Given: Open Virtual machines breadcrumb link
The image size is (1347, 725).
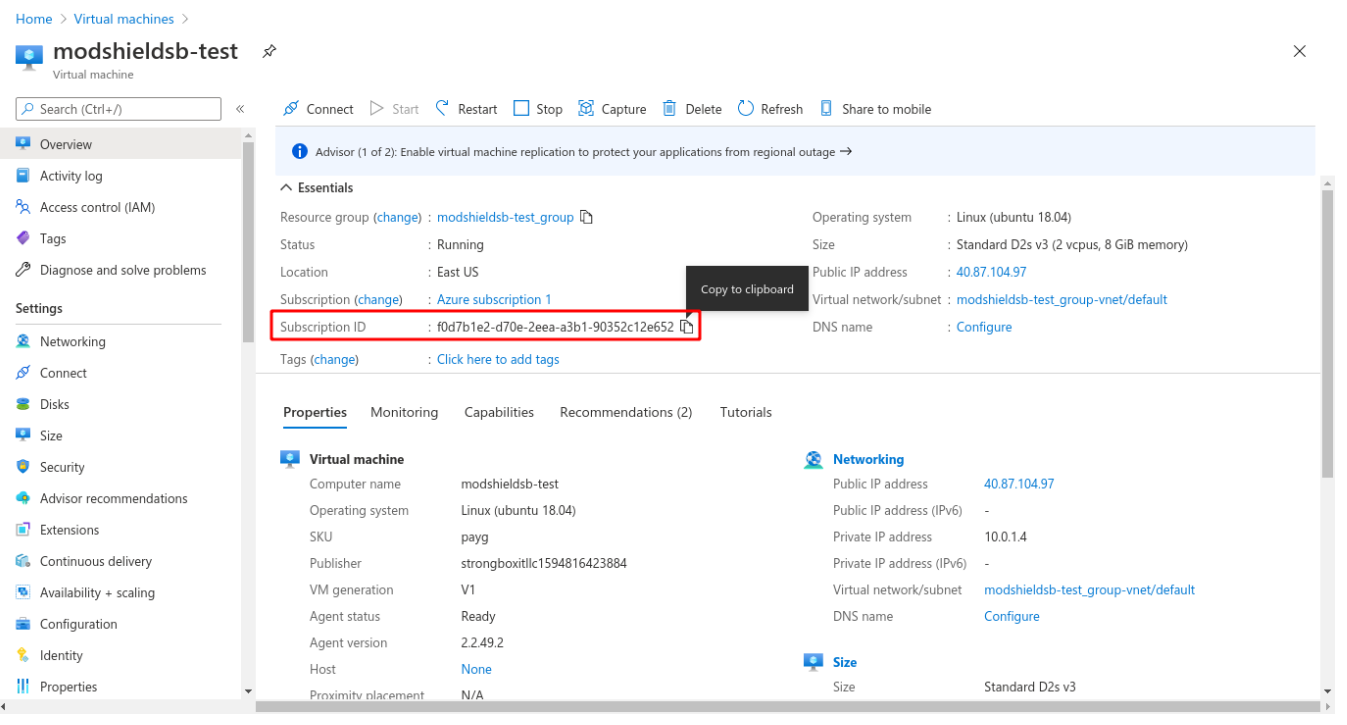Looking at the screenshot, I should click(124, 19).
